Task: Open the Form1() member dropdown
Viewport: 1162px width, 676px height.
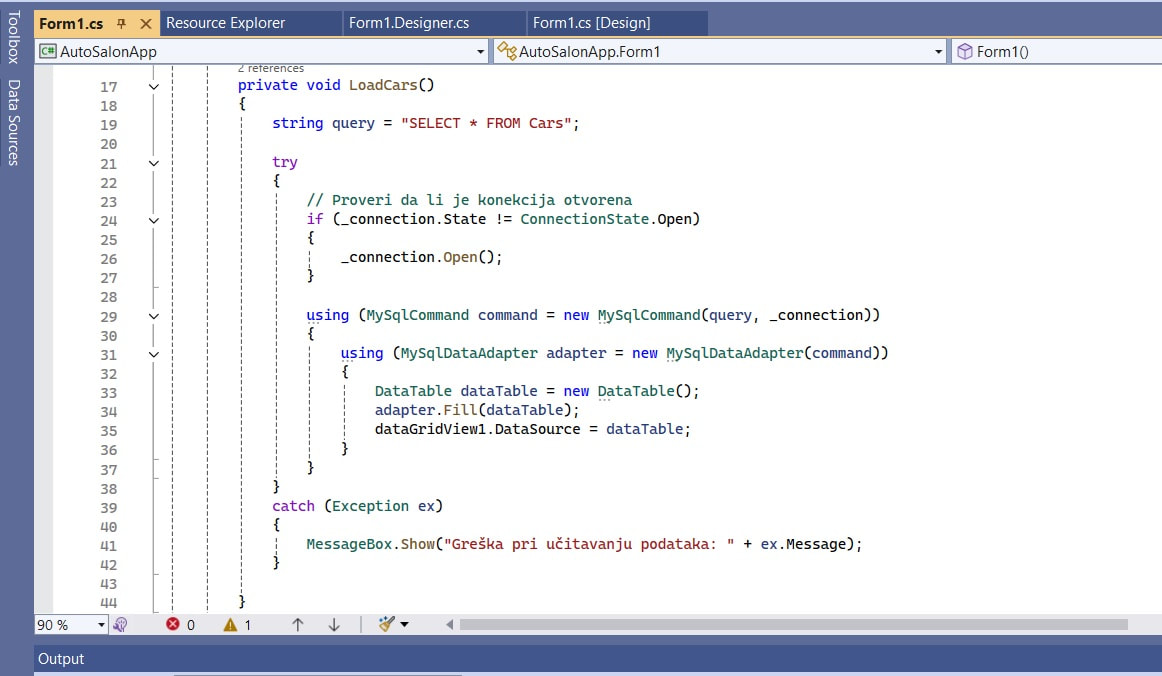Action: 1057,51
